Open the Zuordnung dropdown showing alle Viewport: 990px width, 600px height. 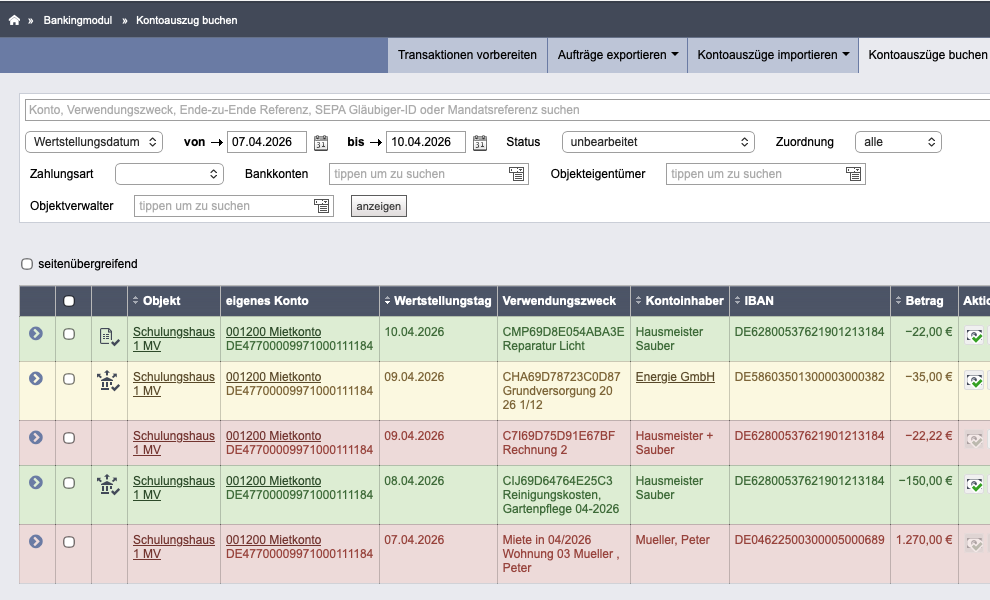point(898,142)
